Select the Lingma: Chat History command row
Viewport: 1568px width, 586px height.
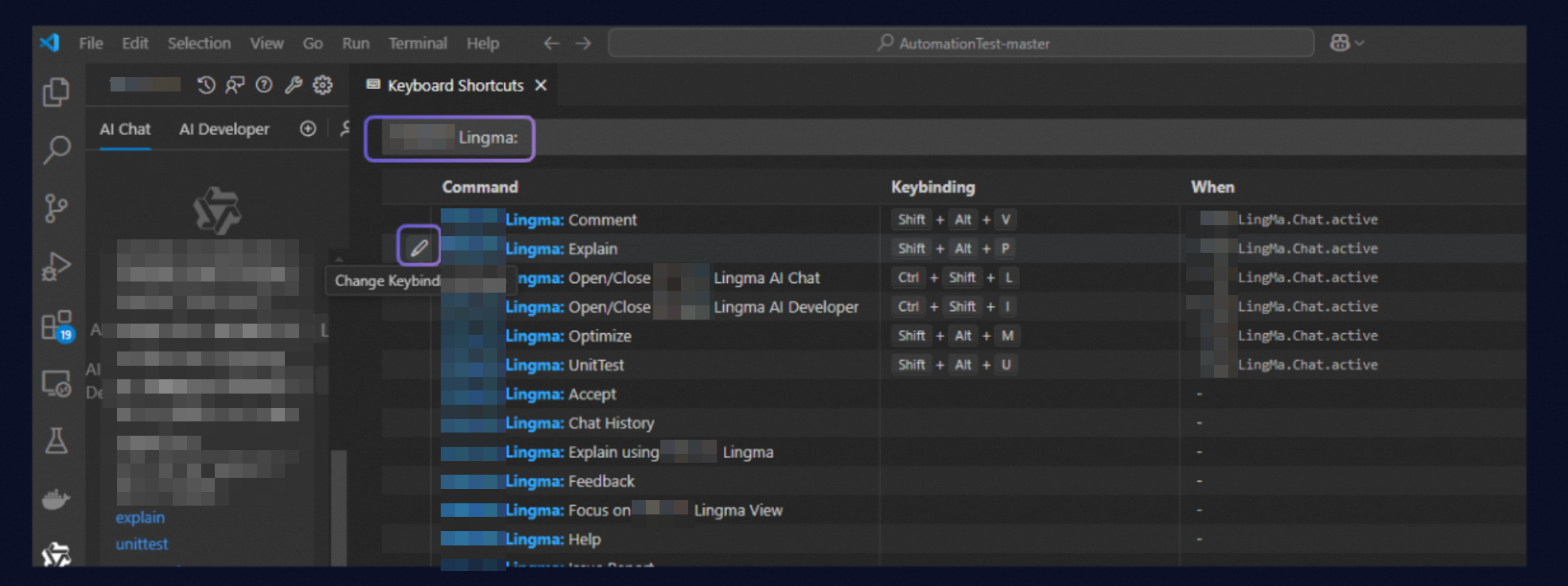[954, 423]
